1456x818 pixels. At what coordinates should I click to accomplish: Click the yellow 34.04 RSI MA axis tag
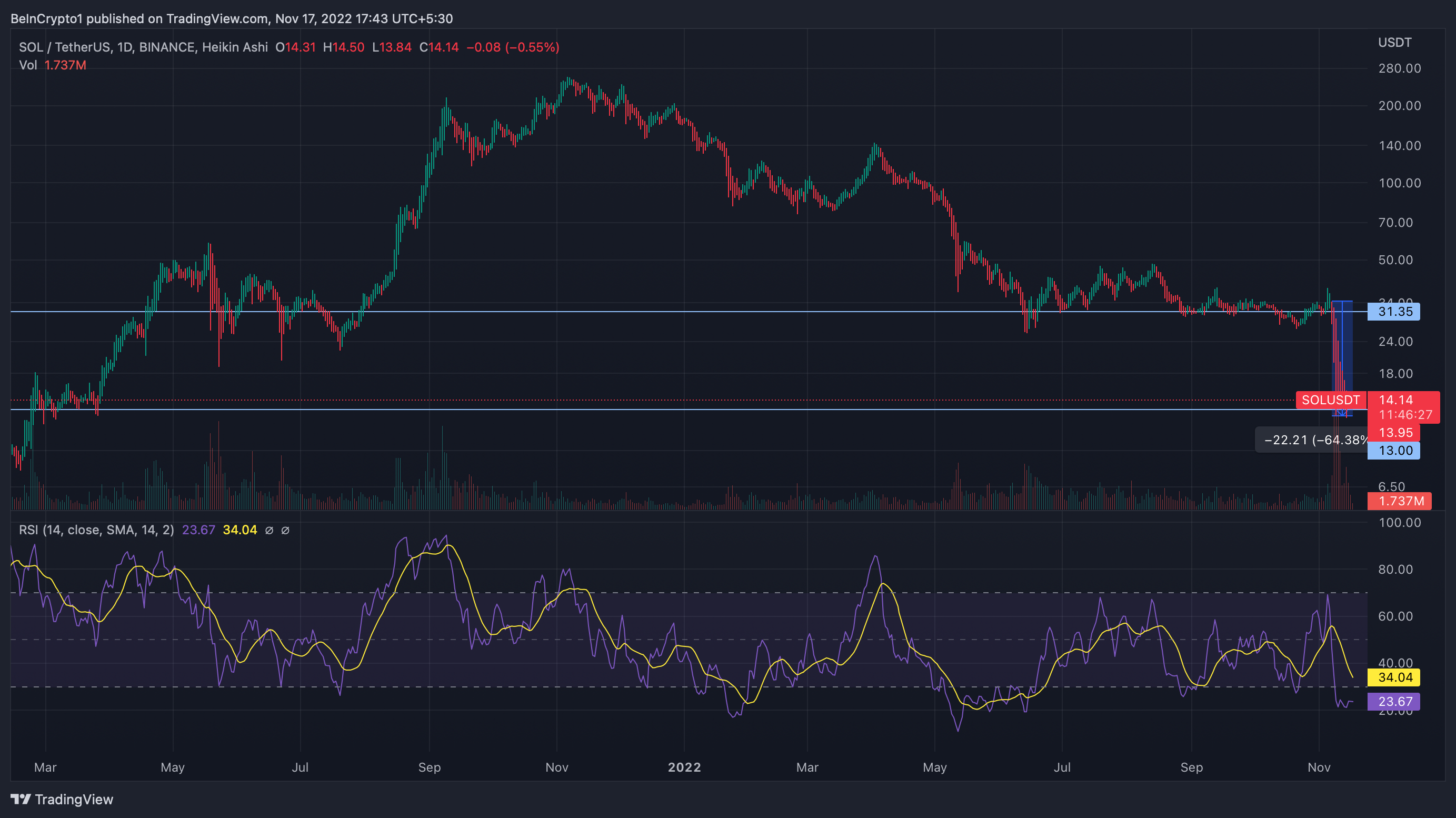point(1394,677)
